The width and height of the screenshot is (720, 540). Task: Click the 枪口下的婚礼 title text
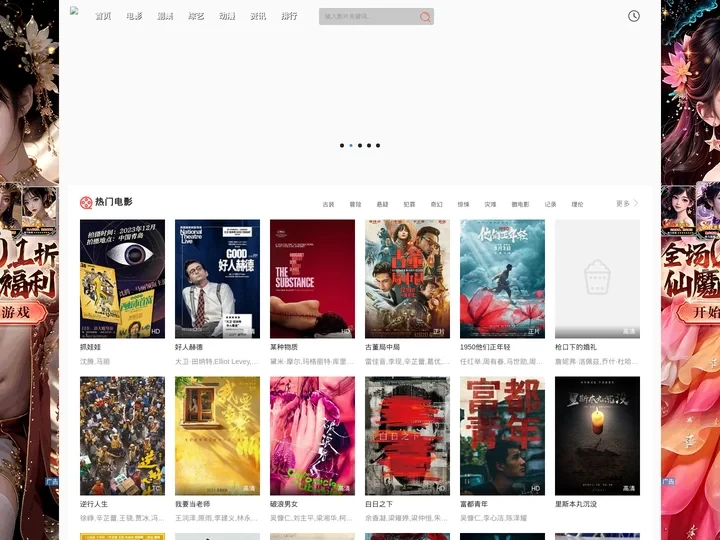[576, 347]
